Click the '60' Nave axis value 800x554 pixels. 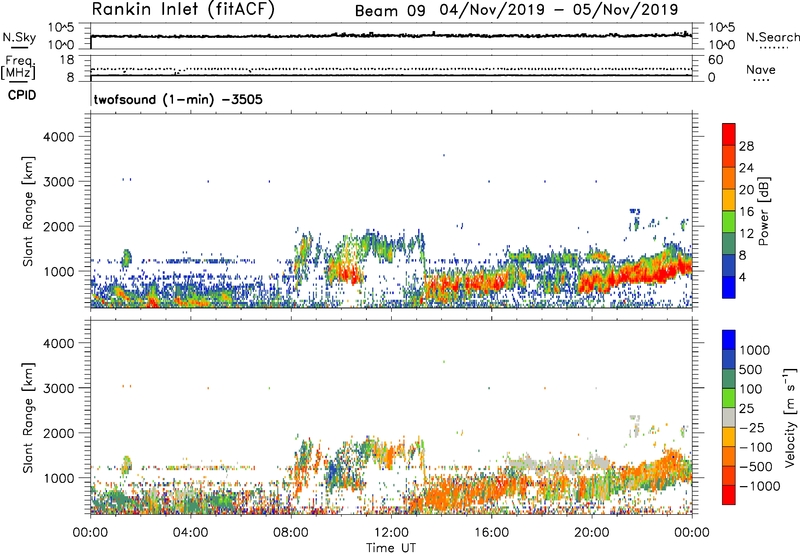tap(715, 60)
